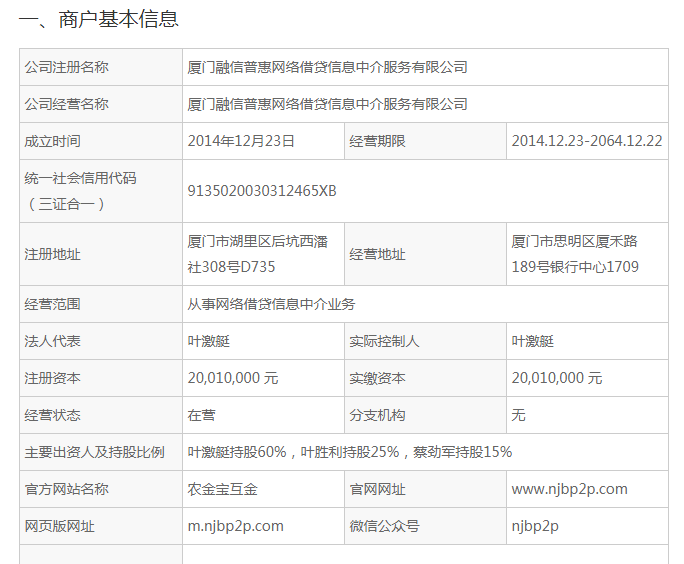Viewport: 684px width, 564px height.
Task: Click the label 实际控制人
Action: pos(384,341)
